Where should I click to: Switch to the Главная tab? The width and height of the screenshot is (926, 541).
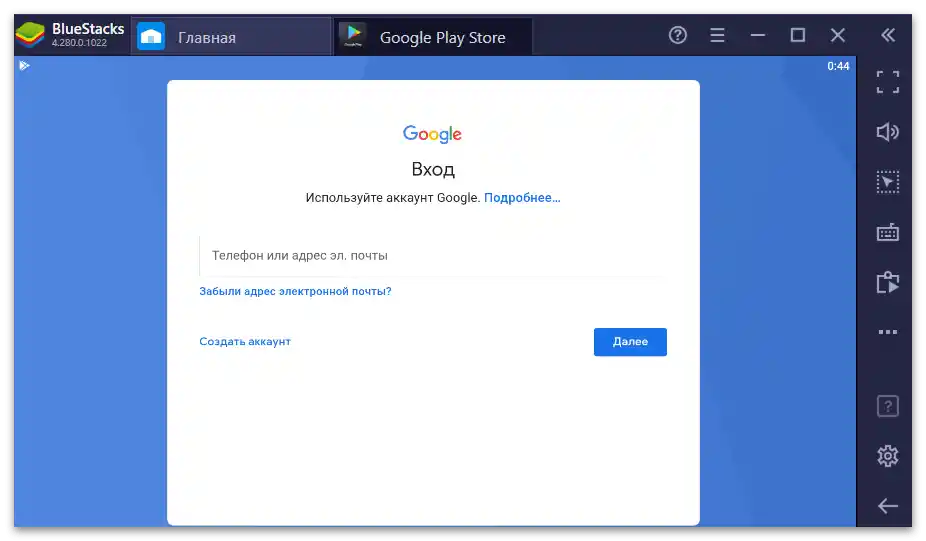(231, 37)
